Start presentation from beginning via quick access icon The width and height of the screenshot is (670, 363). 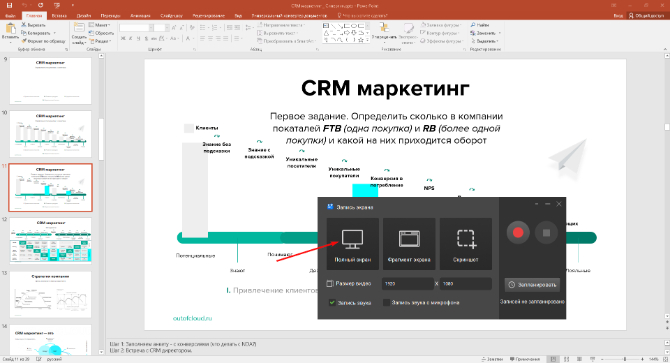pyautogui.click(x=57, y=6)
